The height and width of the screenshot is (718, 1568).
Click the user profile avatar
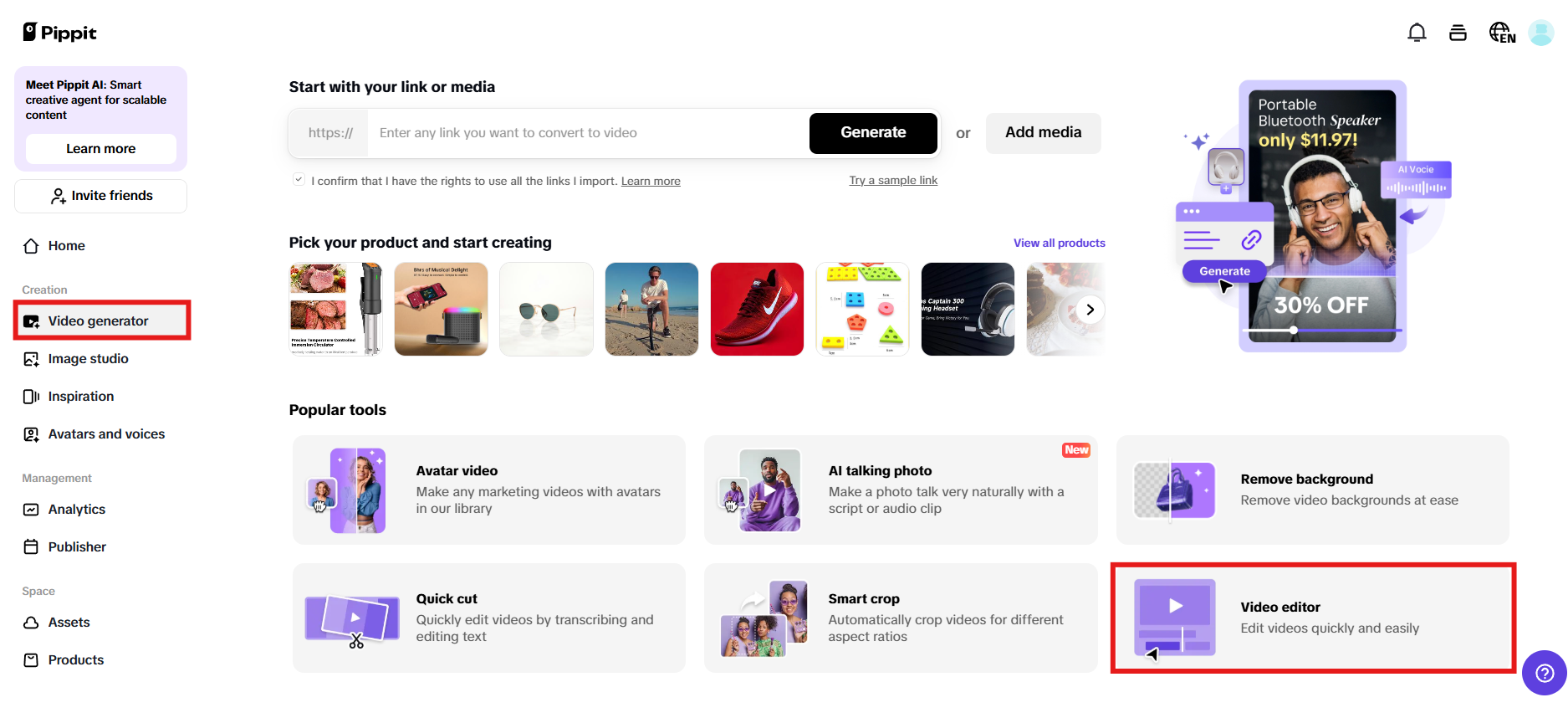(x=1540, y=33)
